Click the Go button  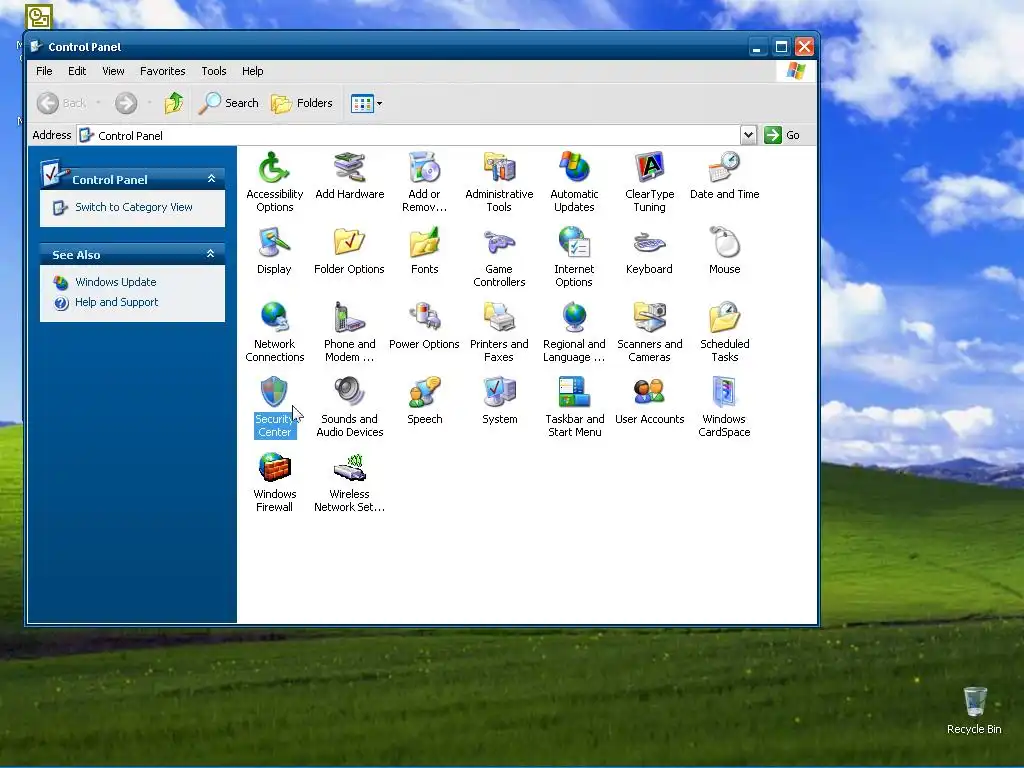click(782, 135)
